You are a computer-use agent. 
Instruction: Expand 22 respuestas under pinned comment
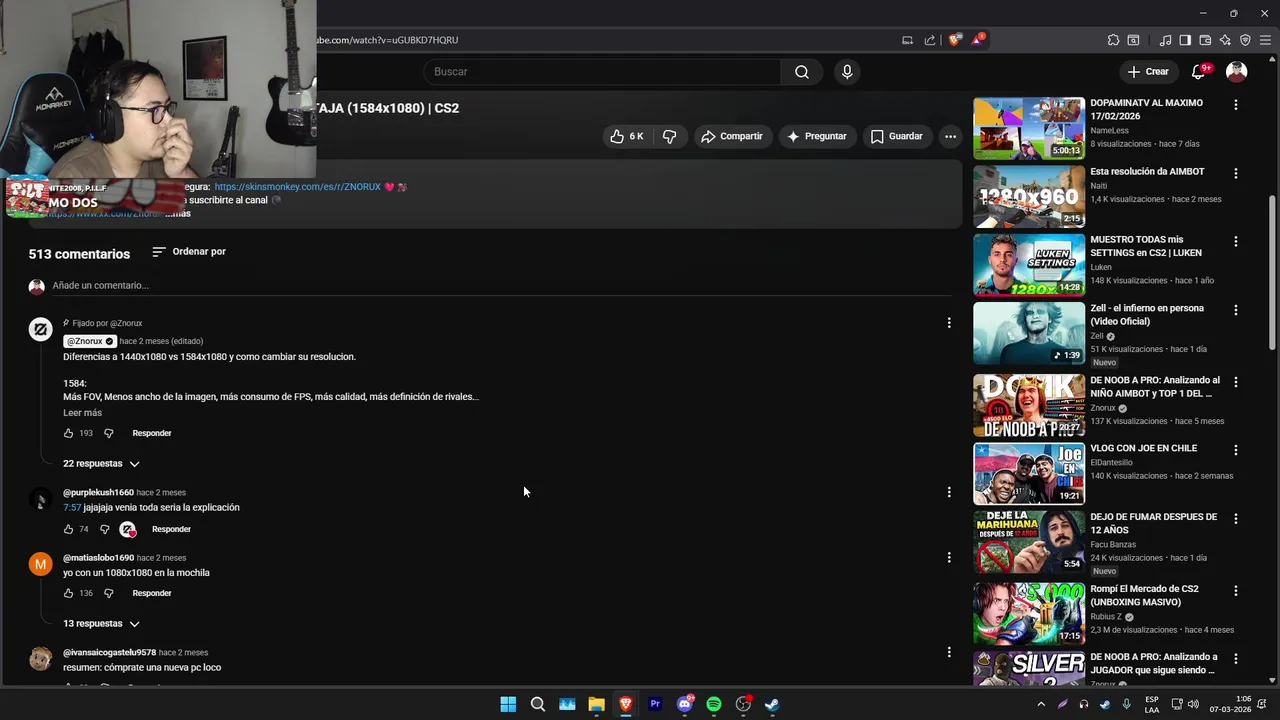[101, 464]
